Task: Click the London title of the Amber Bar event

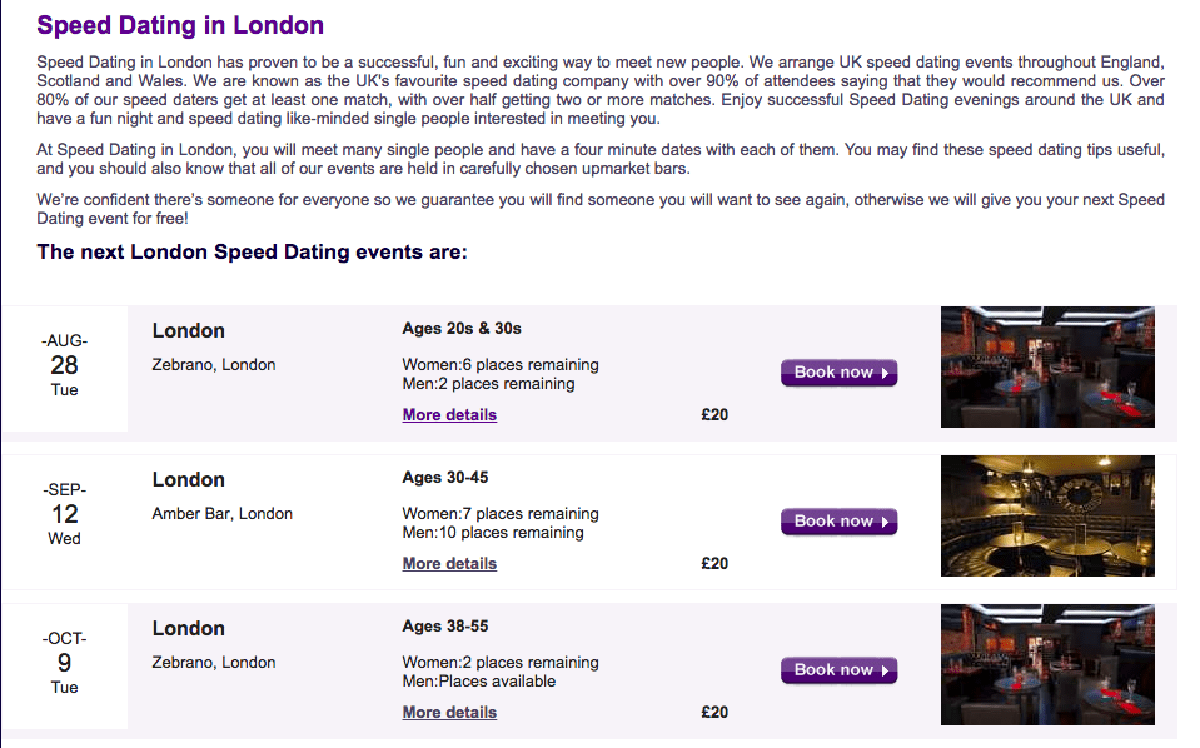Action: 189,480
